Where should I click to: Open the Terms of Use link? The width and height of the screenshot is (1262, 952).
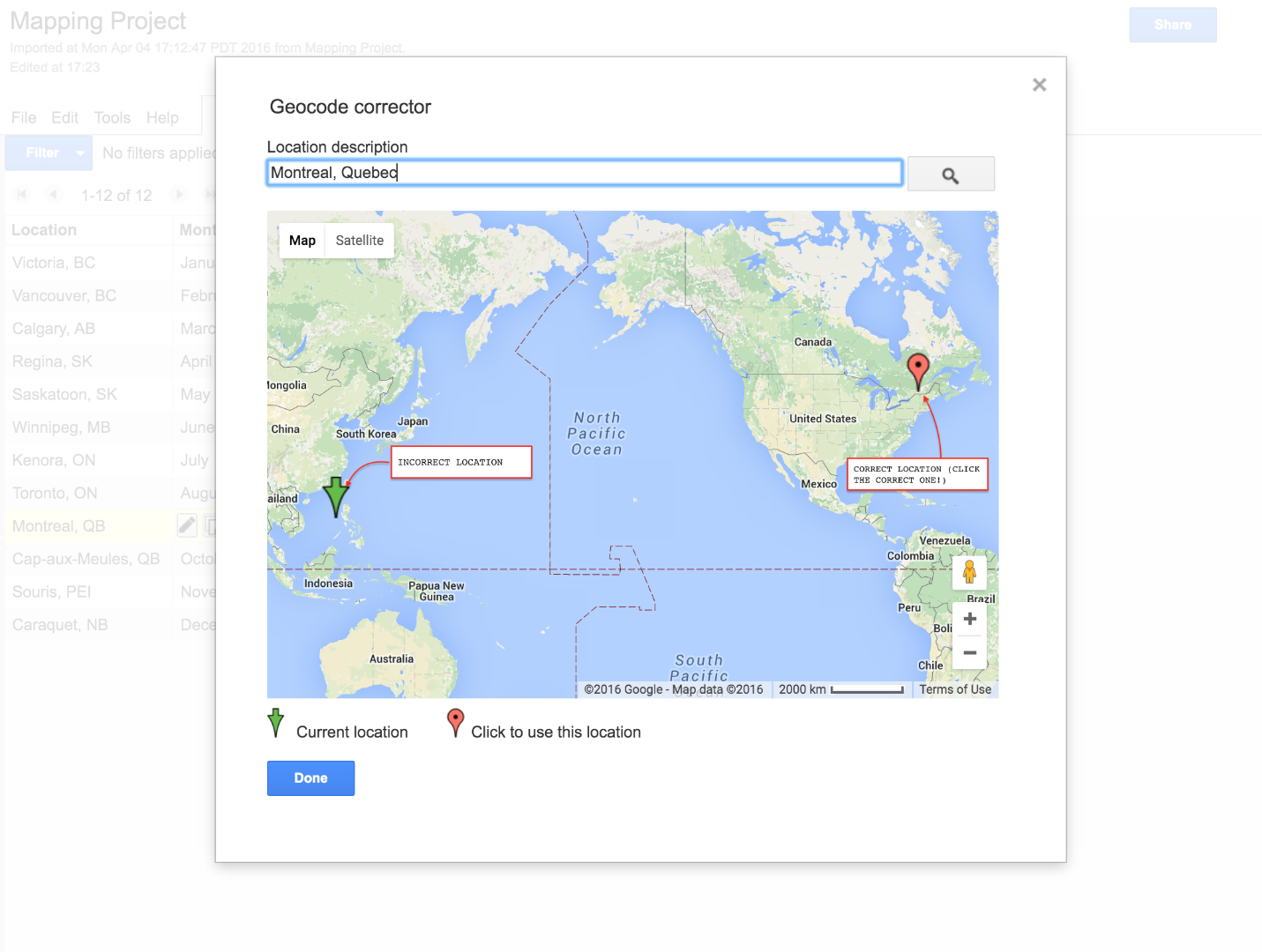tap(954, 688)
